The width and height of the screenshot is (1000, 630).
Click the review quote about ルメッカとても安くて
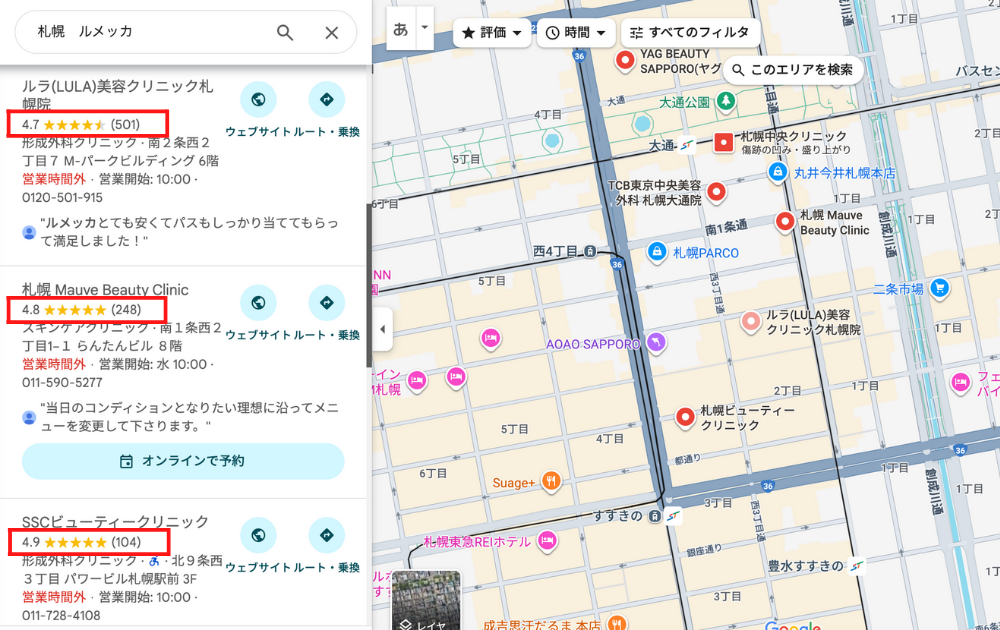[189, 231]
